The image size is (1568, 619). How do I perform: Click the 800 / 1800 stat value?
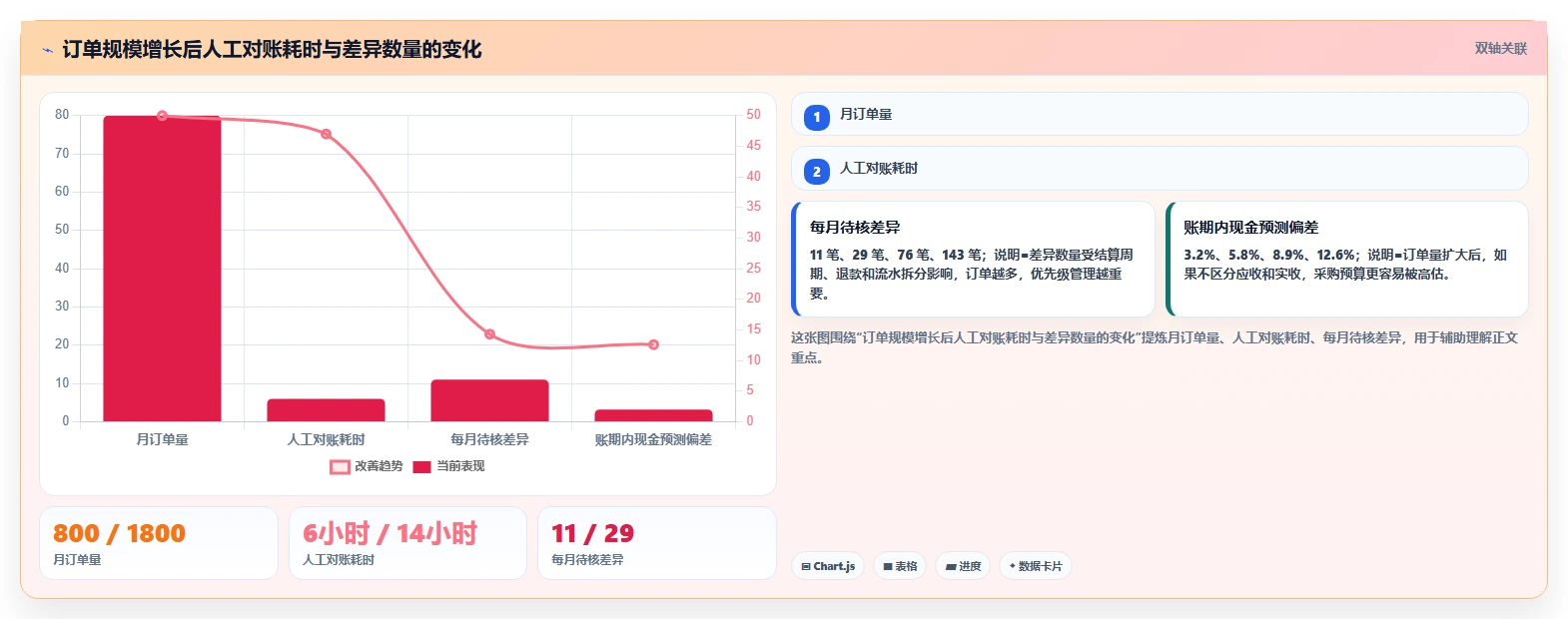(x=119, y=533)
